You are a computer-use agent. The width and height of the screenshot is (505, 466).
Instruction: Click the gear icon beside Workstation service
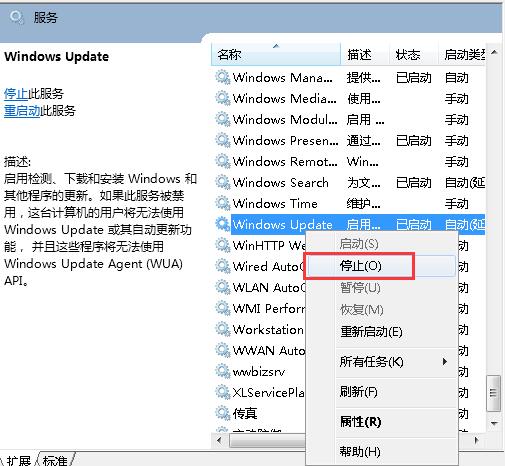coord(222,329)
